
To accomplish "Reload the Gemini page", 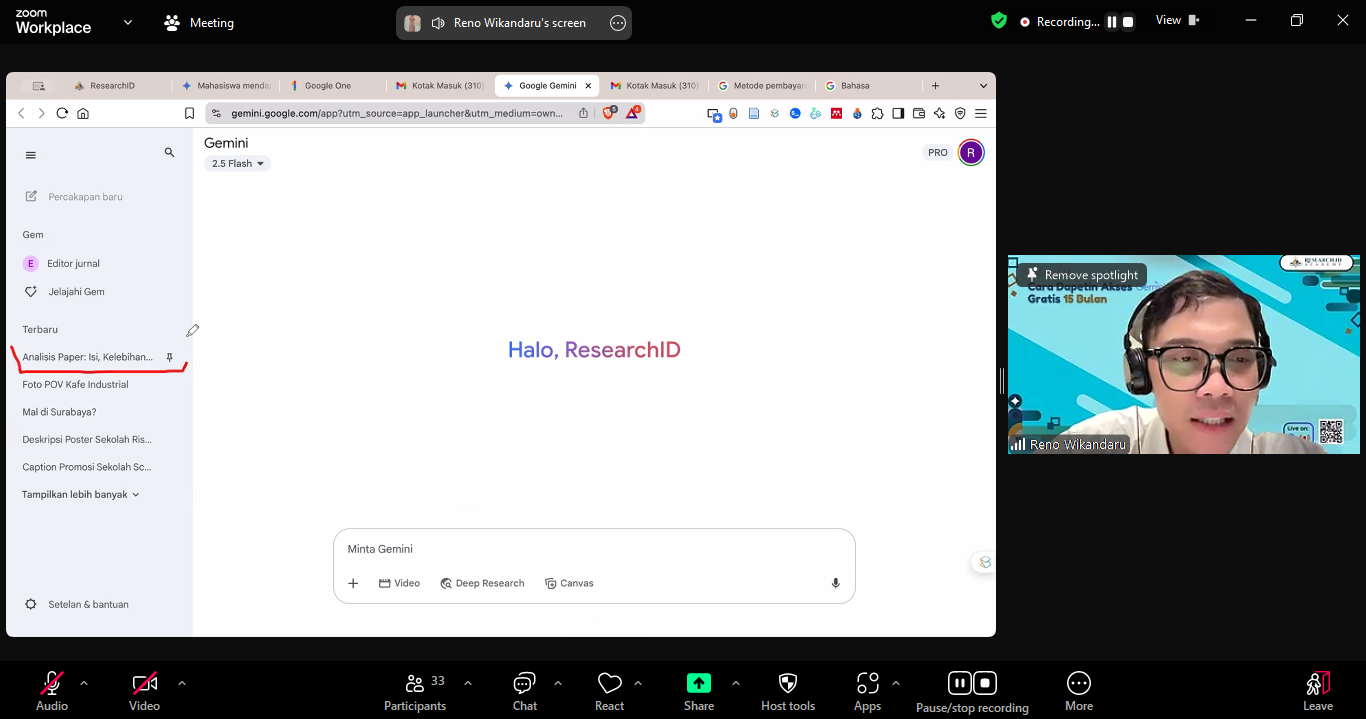I will pyautogui.click(x=62, y=114).
